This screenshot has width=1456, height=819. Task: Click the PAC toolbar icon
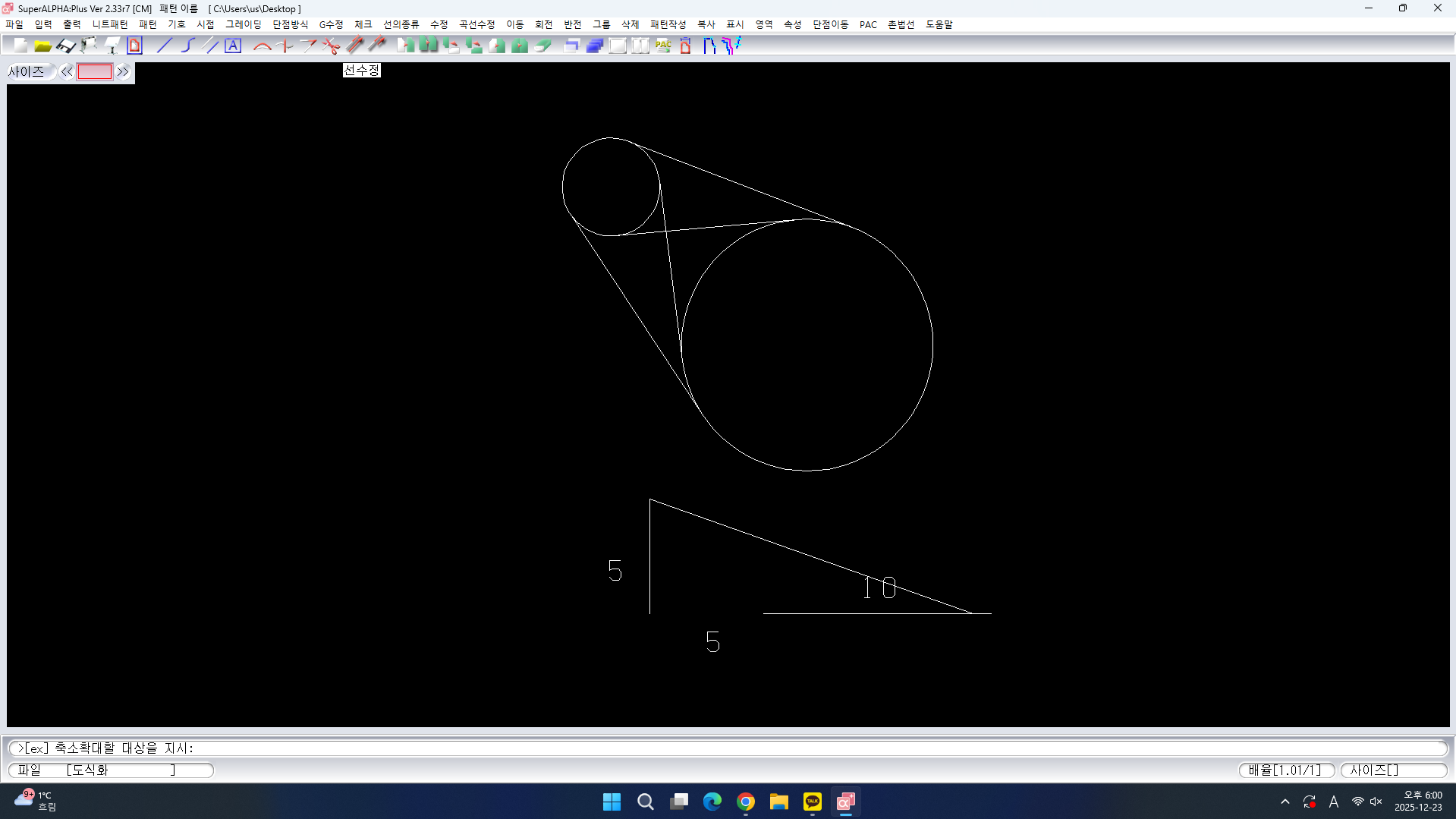(663, 46)
